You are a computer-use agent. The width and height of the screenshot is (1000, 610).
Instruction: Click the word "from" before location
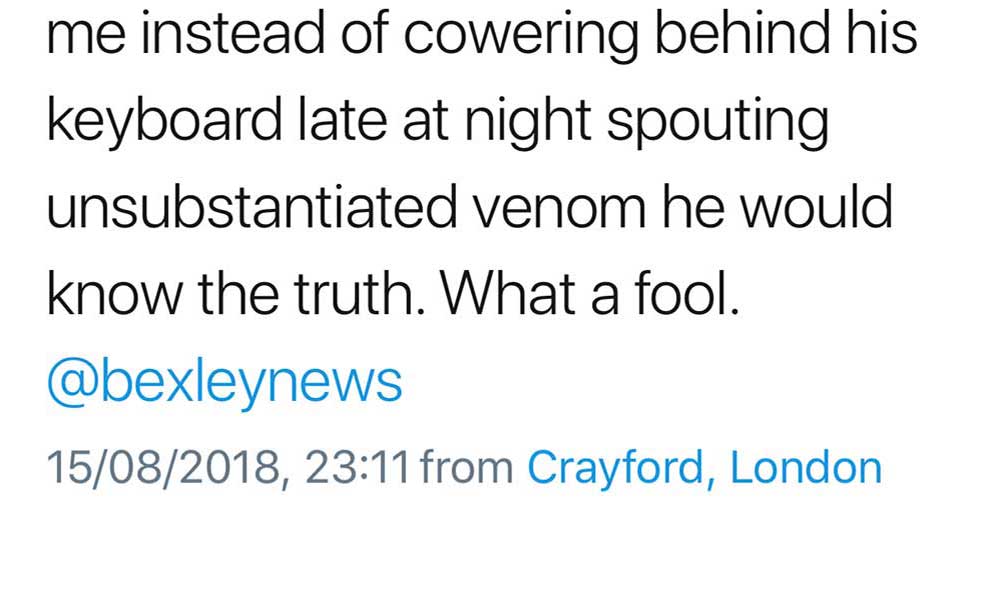tap(467, 467)
